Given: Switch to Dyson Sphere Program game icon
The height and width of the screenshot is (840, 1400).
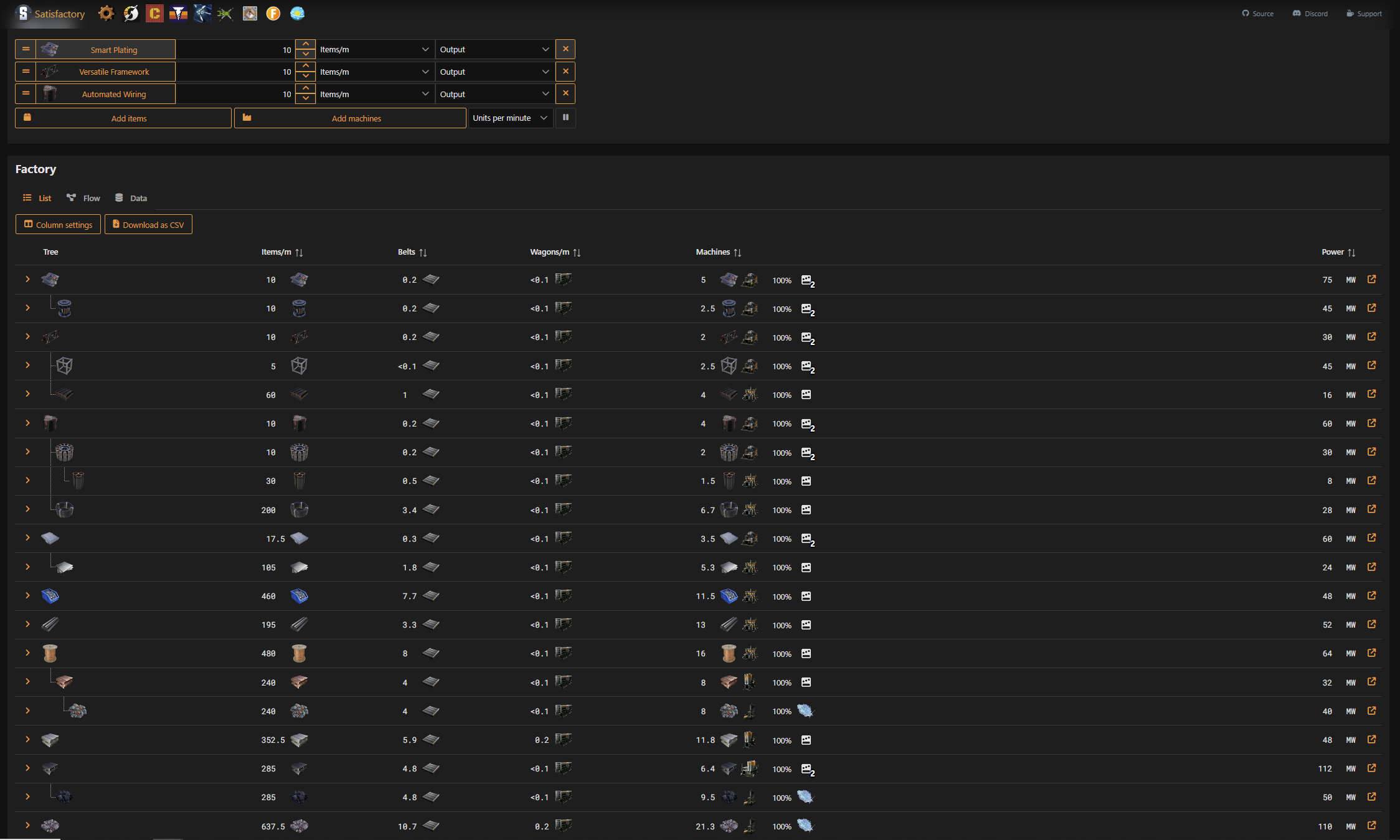Looking at the screenshot, I should click(131, 13).
